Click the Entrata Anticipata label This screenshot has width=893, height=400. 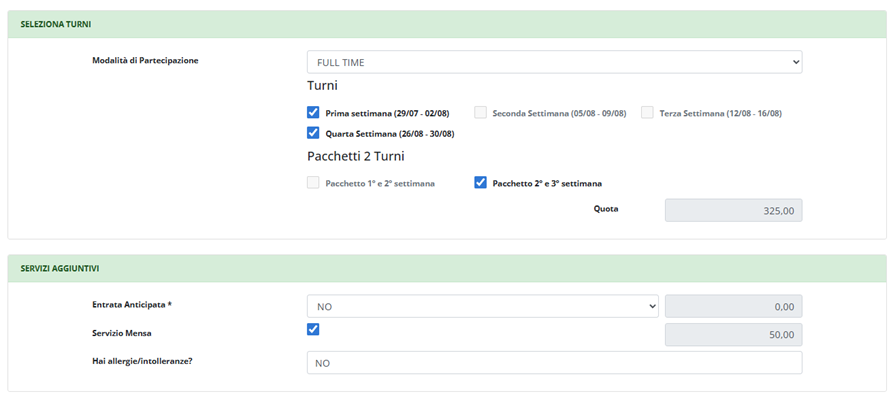125,303
